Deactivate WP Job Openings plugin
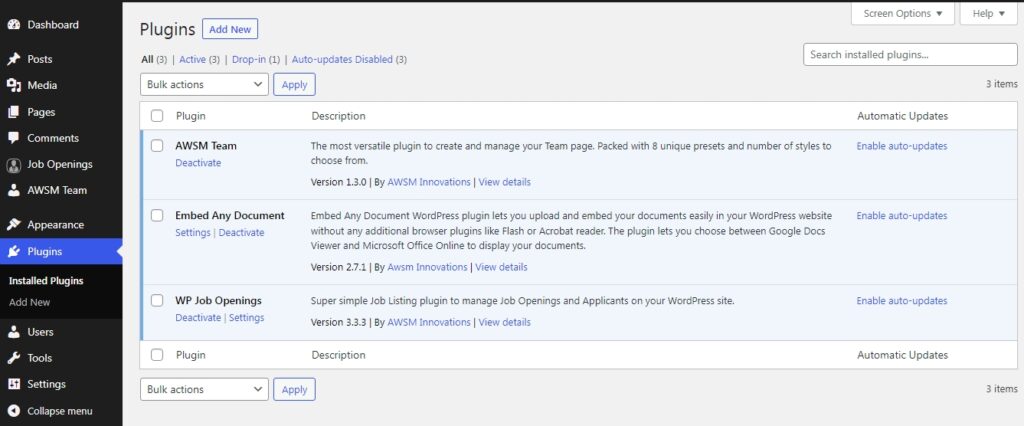 pos(199,318)
